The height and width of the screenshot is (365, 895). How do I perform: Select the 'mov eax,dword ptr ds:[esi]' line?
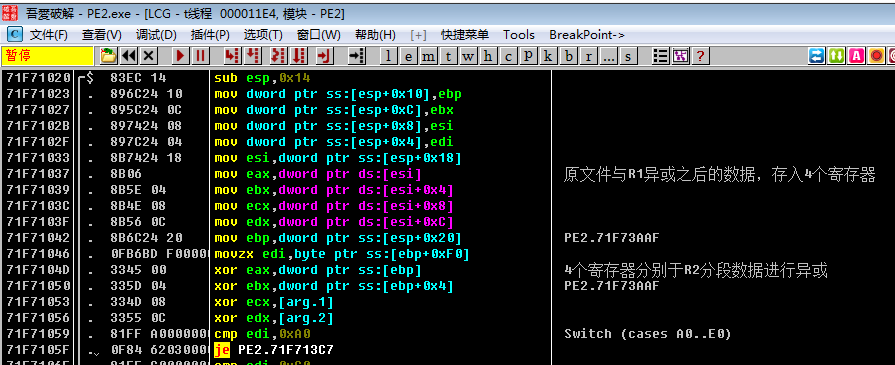pos(317,174)
